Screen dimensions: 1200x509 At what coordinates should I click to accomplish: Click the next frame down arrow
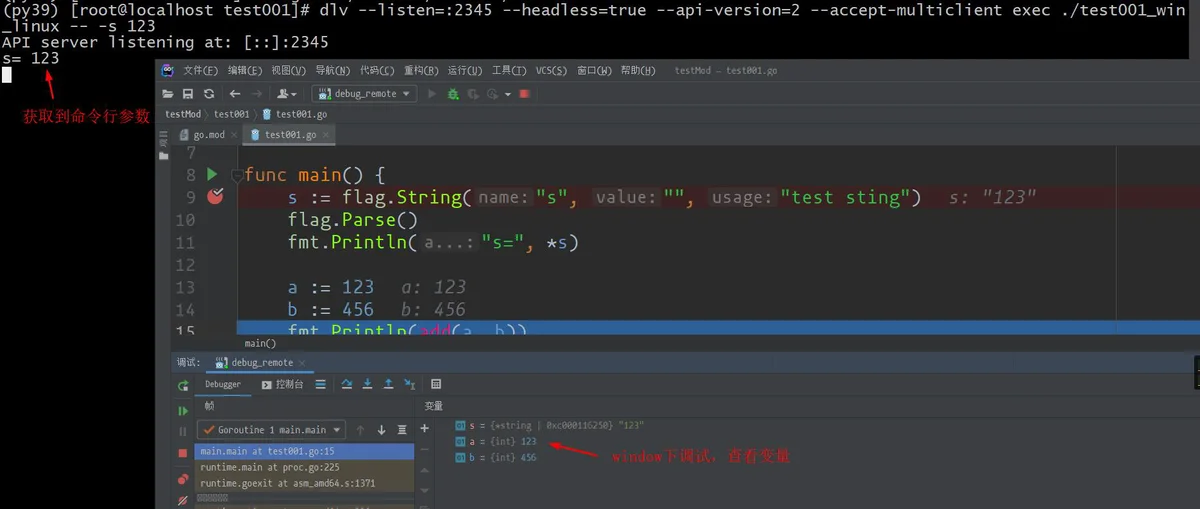pos(381,430)
